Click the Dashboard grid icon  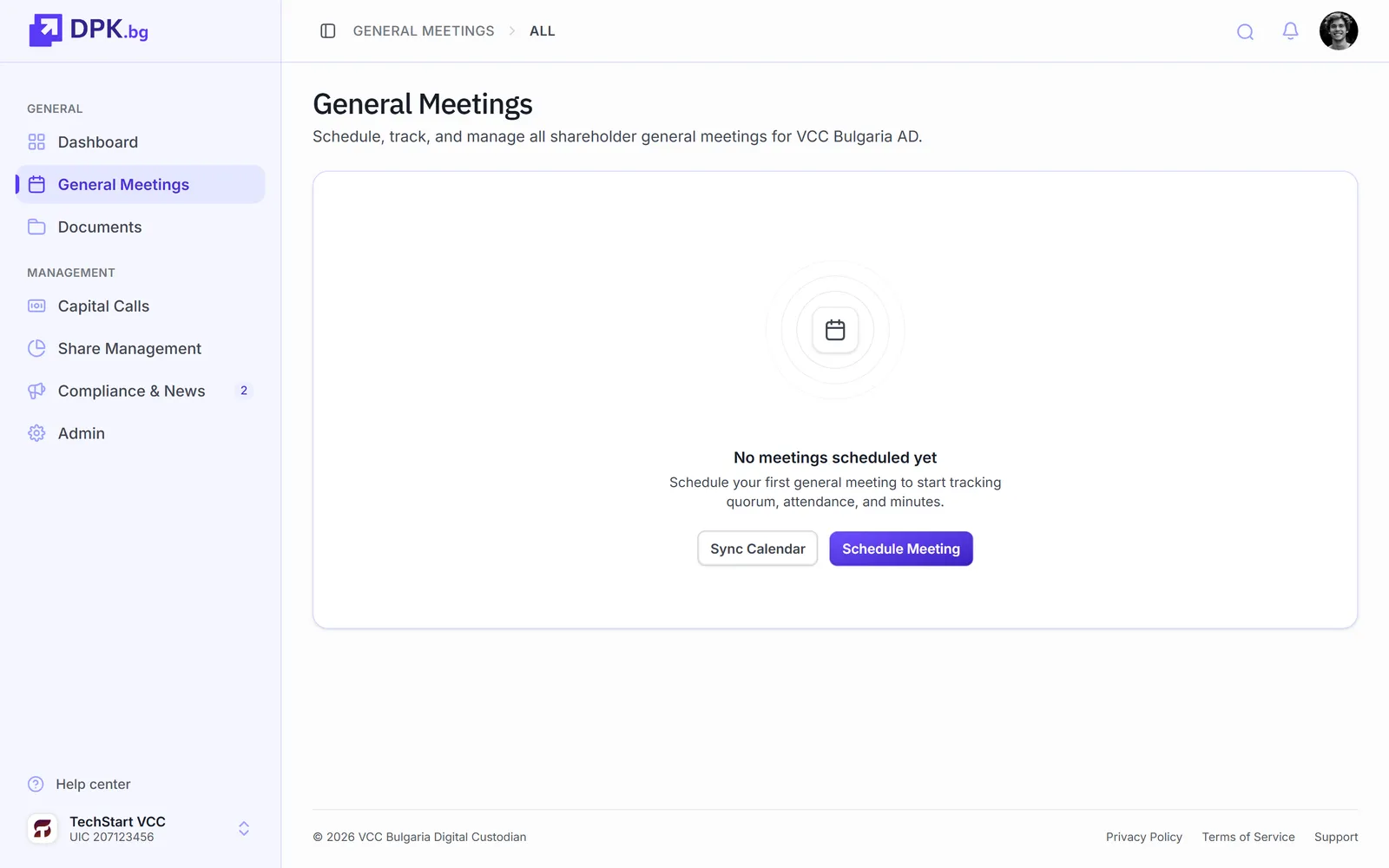pos(36,142)
